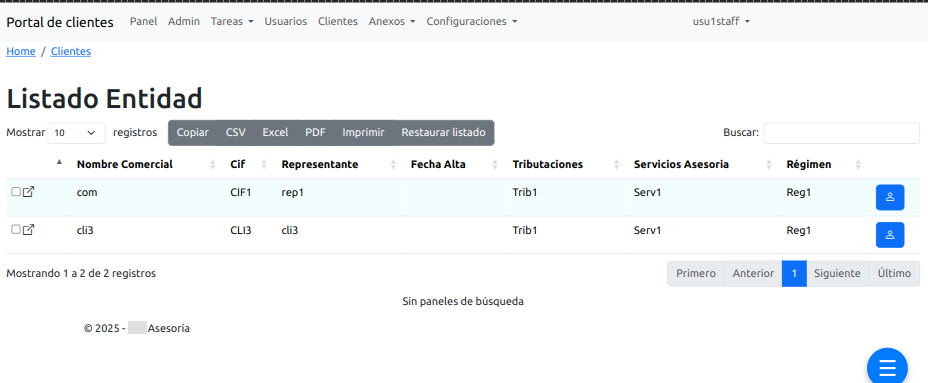This screenshot has height=383, width=928.
Task: Go to Siguiente page
Action: click(x=837, y=273)
